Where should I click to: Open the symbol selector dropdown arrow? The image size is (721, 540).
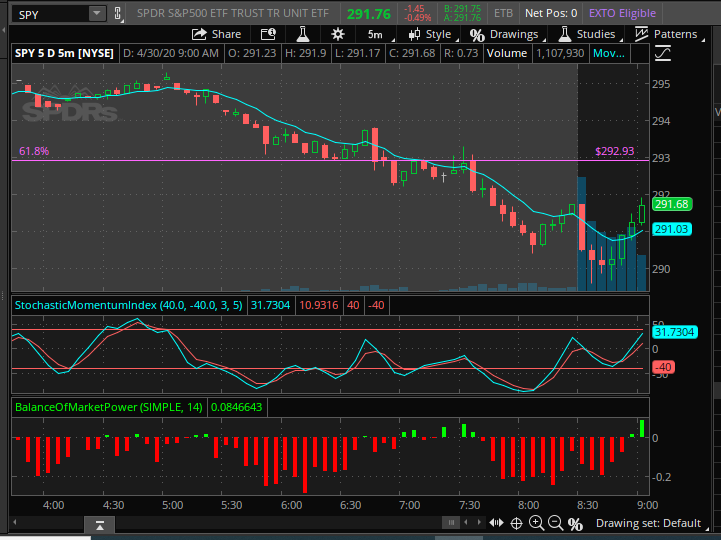[97, 14]
